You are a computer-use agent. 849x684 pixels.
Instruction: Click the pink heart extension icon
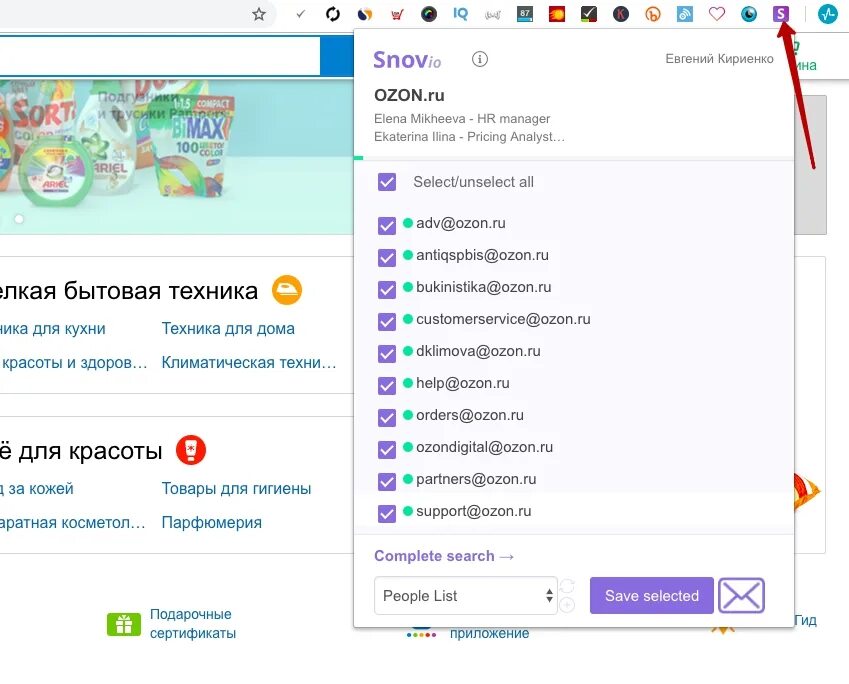point(716,14)
